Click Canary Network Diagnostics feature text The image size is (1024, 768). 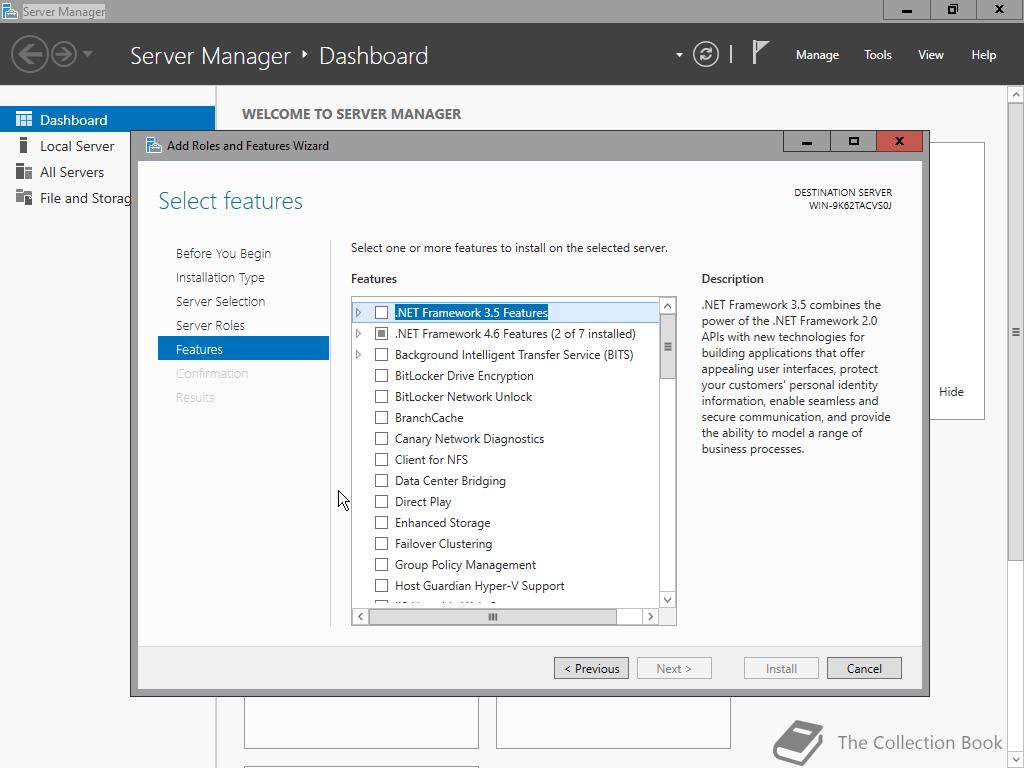click(x=469, y=439)
